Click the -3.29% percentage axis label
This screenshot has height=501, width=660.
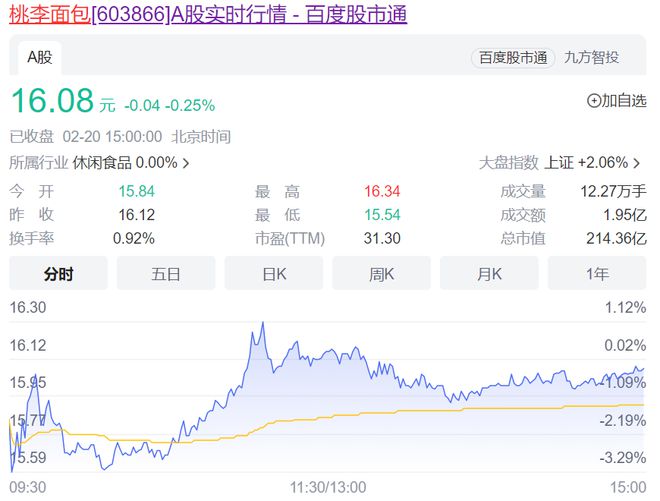623,457
